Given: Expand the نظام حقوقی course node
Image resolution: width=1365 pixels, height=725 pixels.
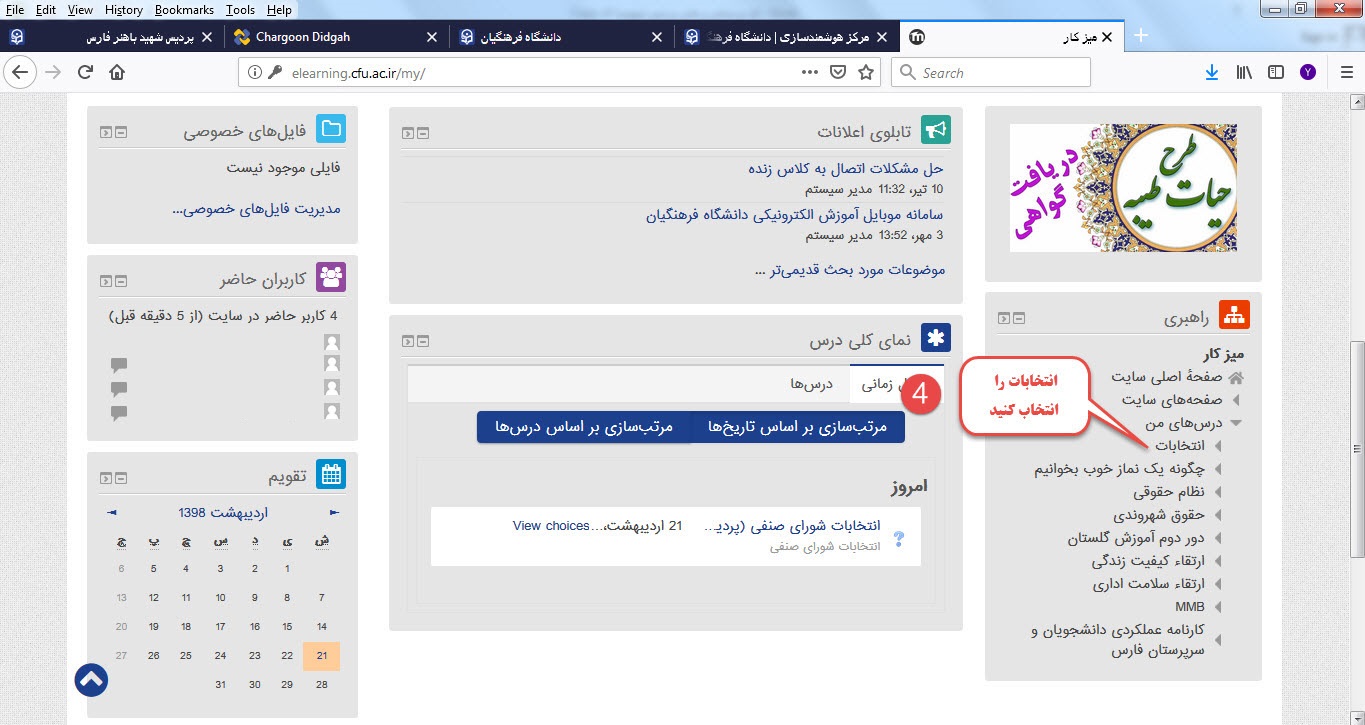Looking at the screenshot, I should (1217, 492).
